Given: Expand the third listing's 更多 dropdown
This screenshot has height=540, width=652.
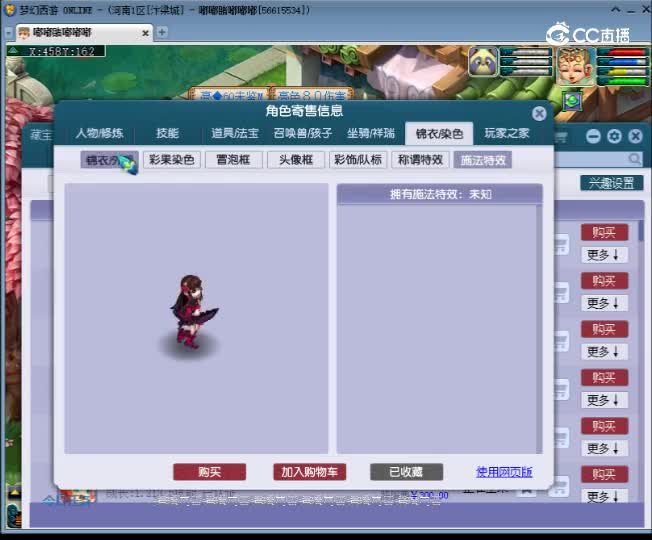Looking at the screenshot, I should pyautogui.click(x=604, y=352).
